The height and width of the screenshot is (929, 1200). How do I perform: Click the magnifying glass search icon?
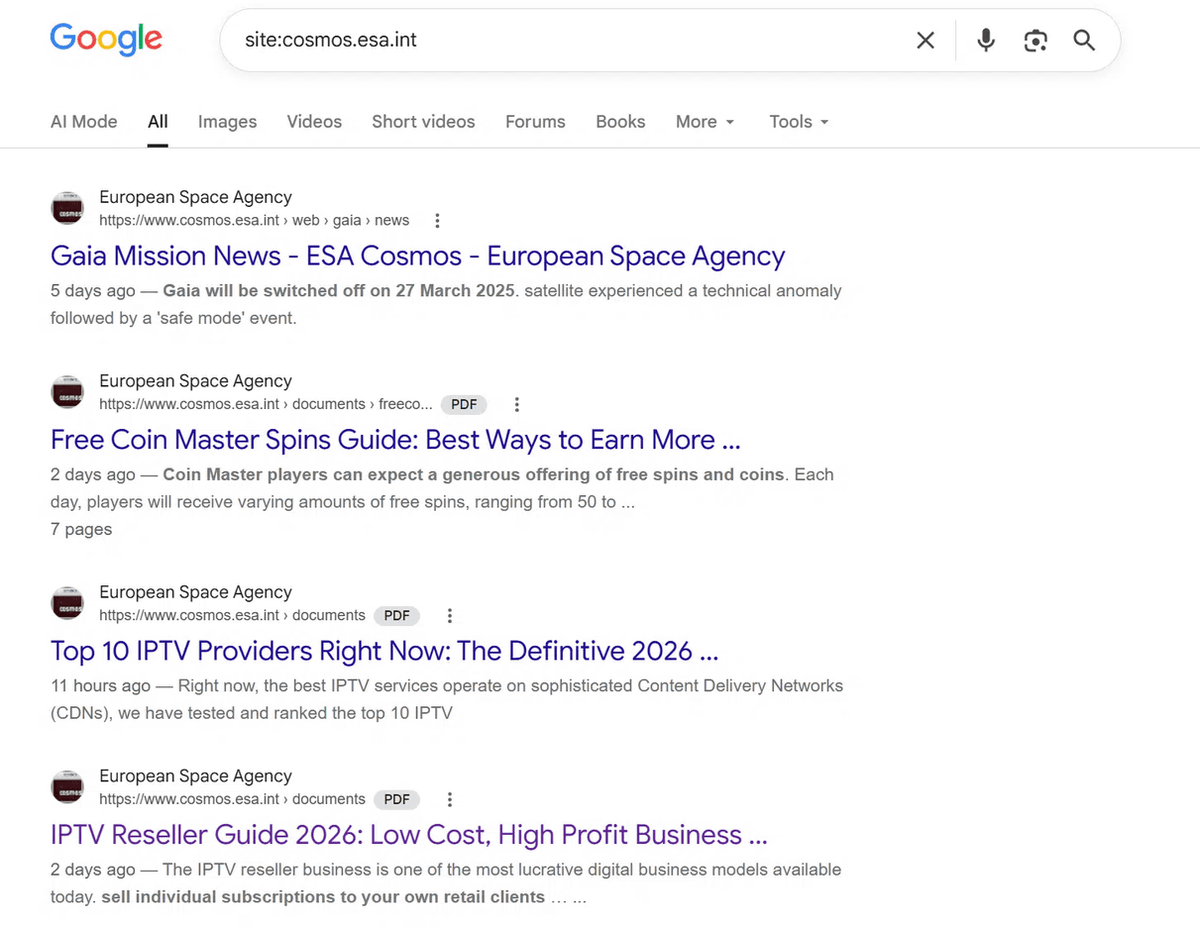1084,40
